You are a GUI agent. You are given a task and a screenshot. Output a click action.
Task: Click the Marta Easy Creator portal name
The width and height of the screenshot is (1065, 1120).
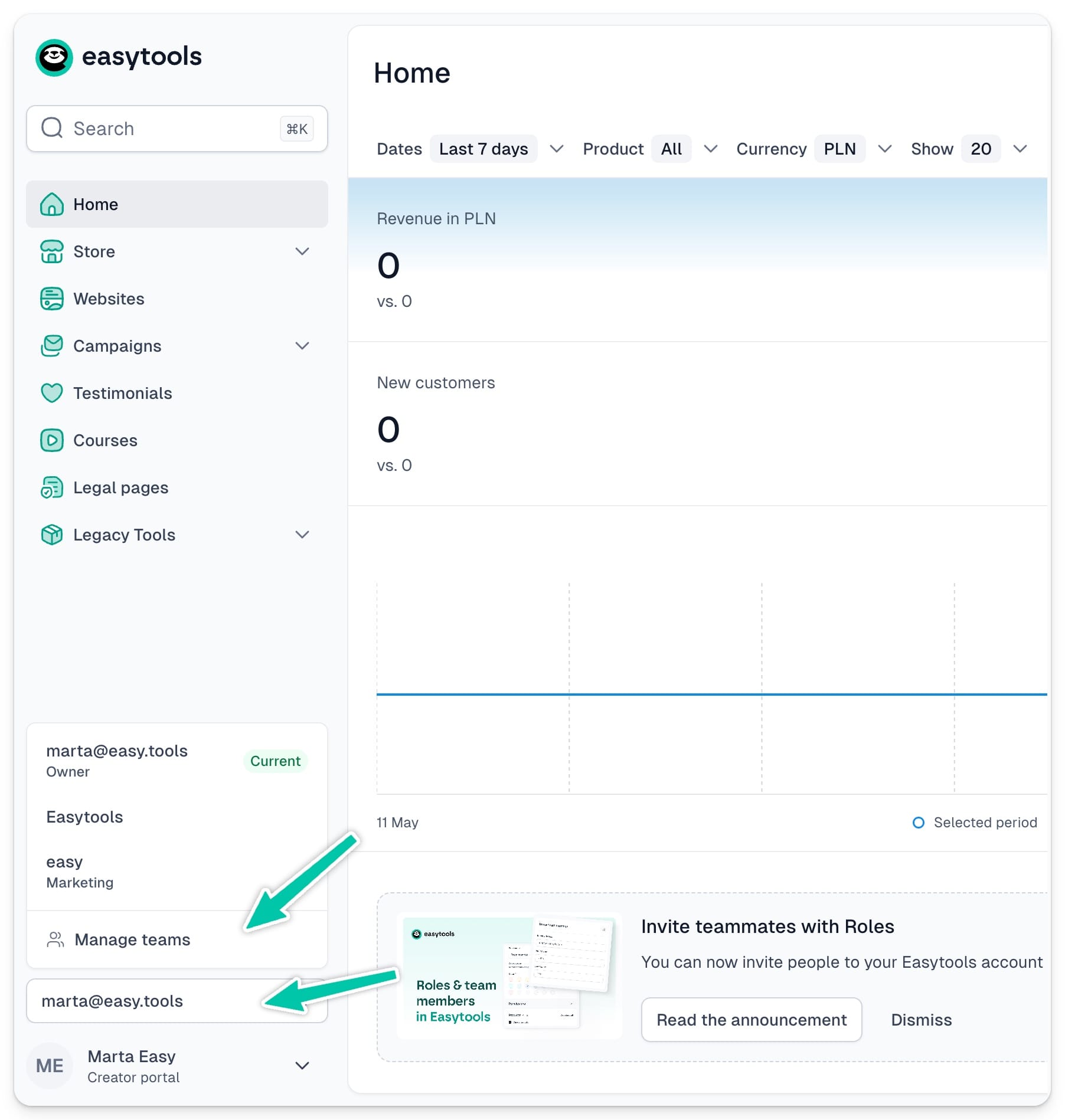(x=133, y=1066)
